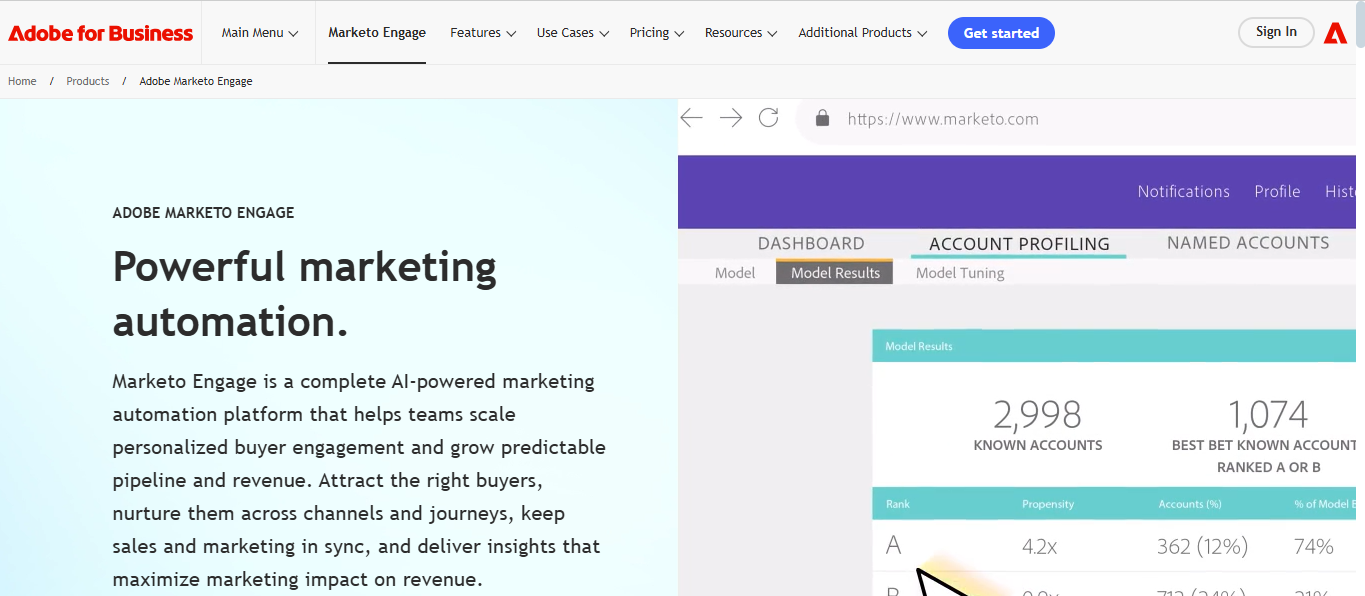This screenshot has height=596, width=1365.
Task: Click the Adobe for Business logo
Action: click(100, 33)
